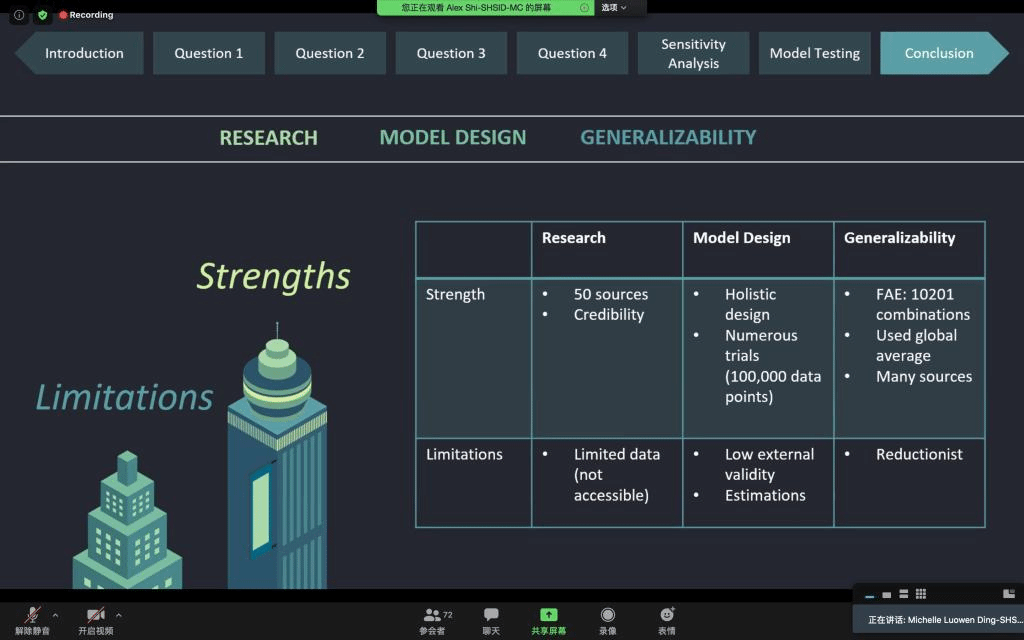Collapse speaker thumbnail to thin bar view

pos(869,595)
